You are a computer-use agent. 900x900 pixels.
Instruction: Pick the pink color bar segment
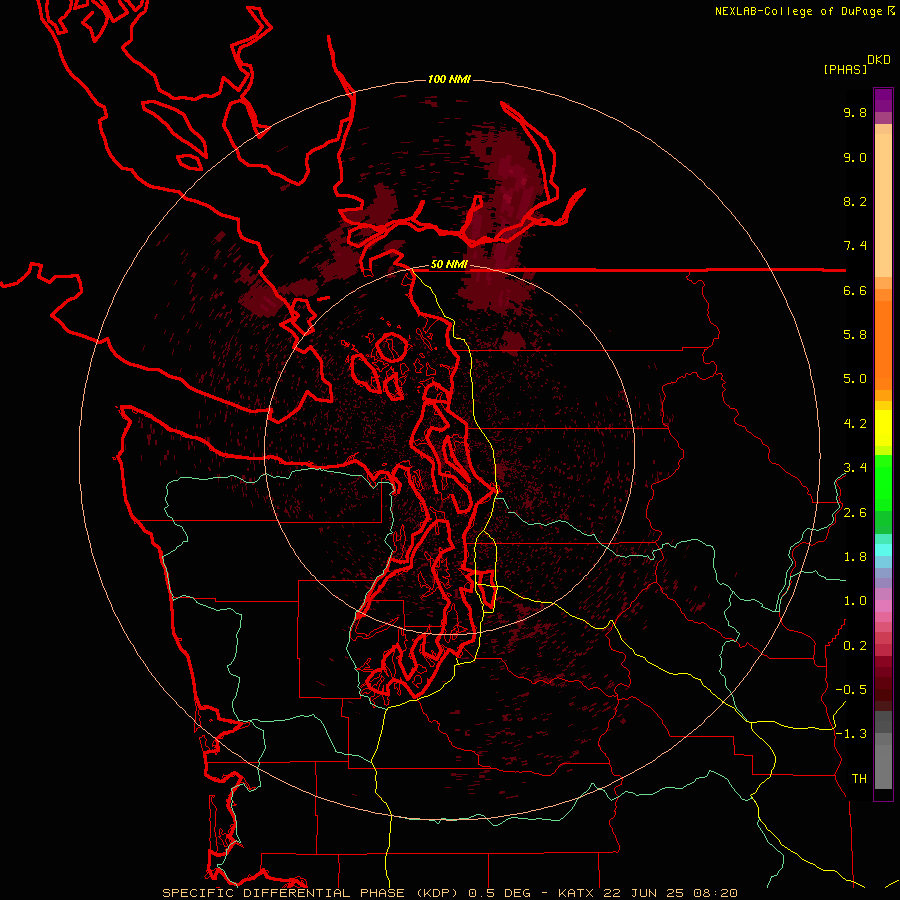pyautogui.click(x=883, y=606)
